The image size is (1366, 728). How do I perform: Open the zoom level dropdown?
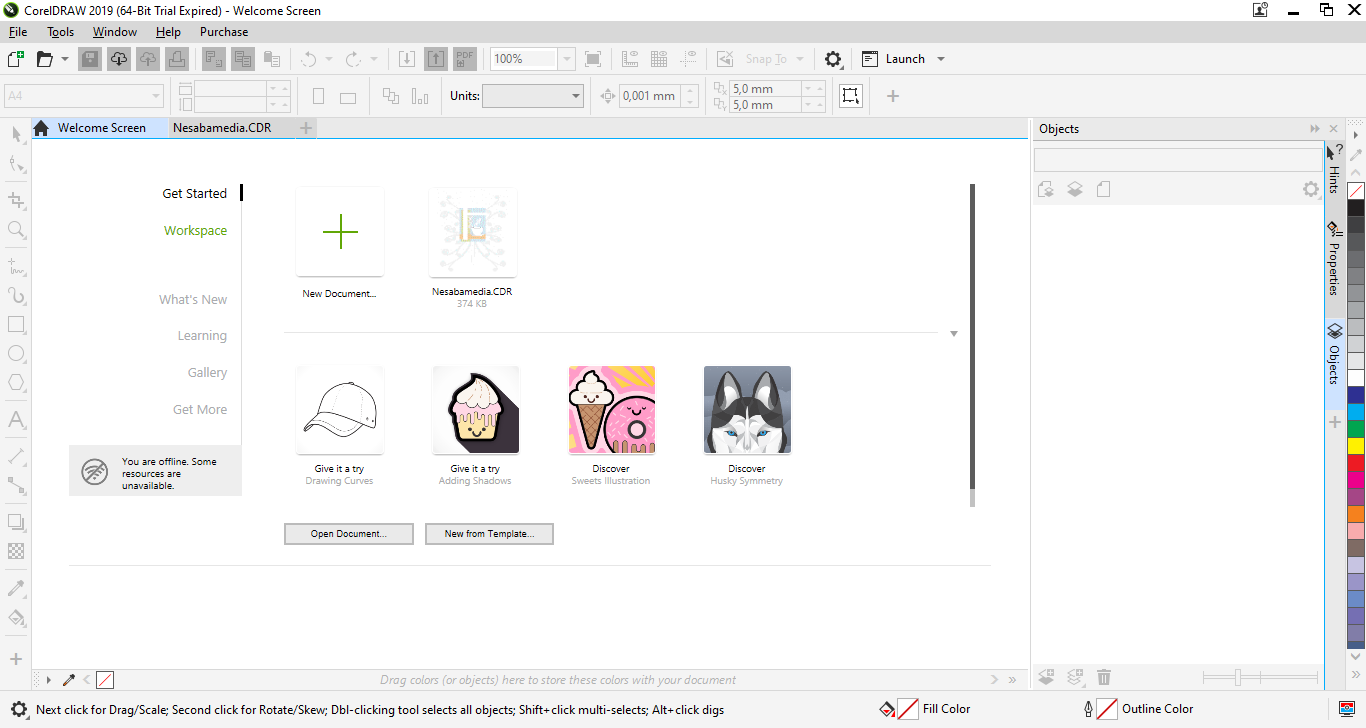(x=567, y=59)
